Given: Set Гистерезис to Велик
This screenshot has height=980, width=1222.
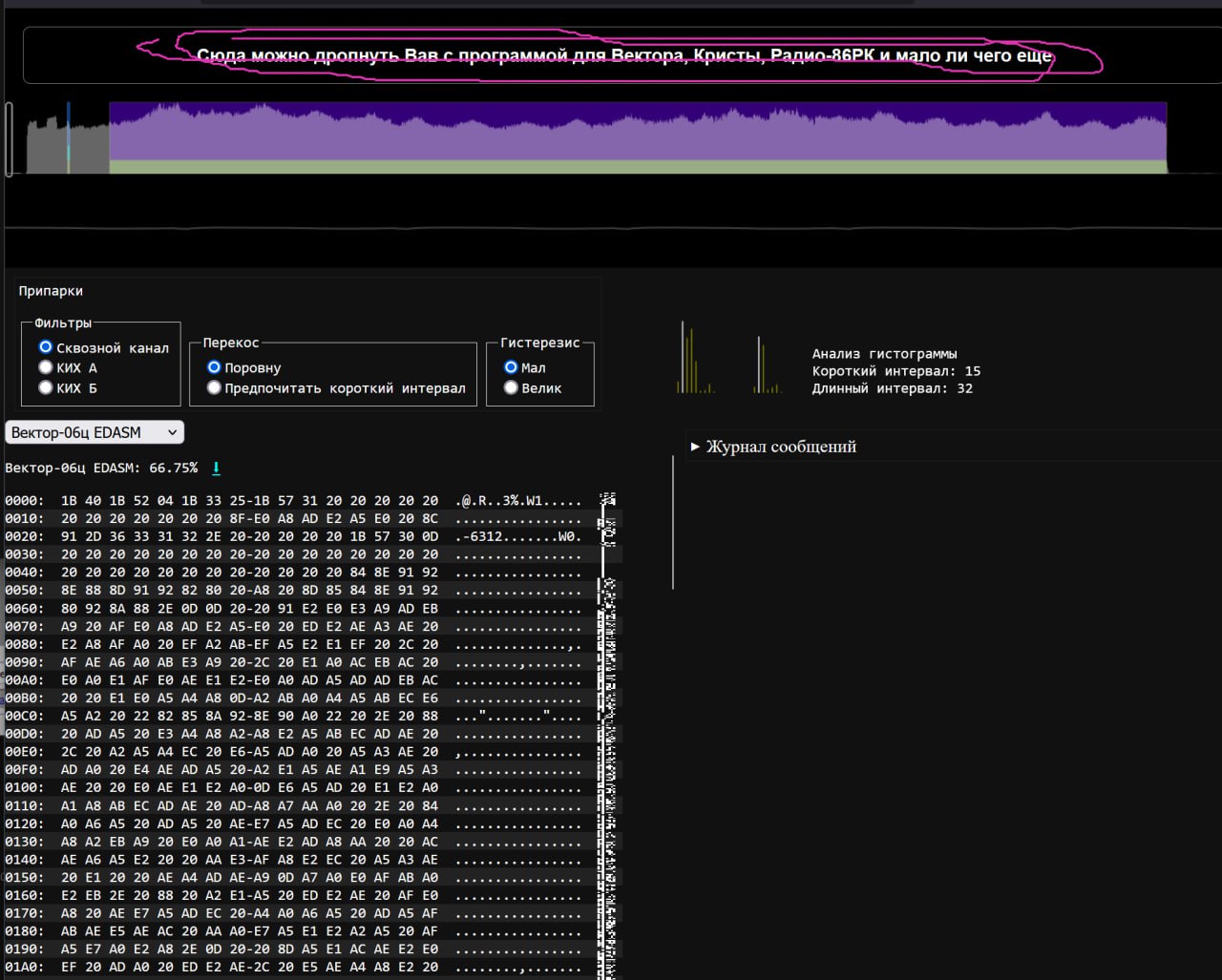Looking at the screenshot, I should (511, 387).
